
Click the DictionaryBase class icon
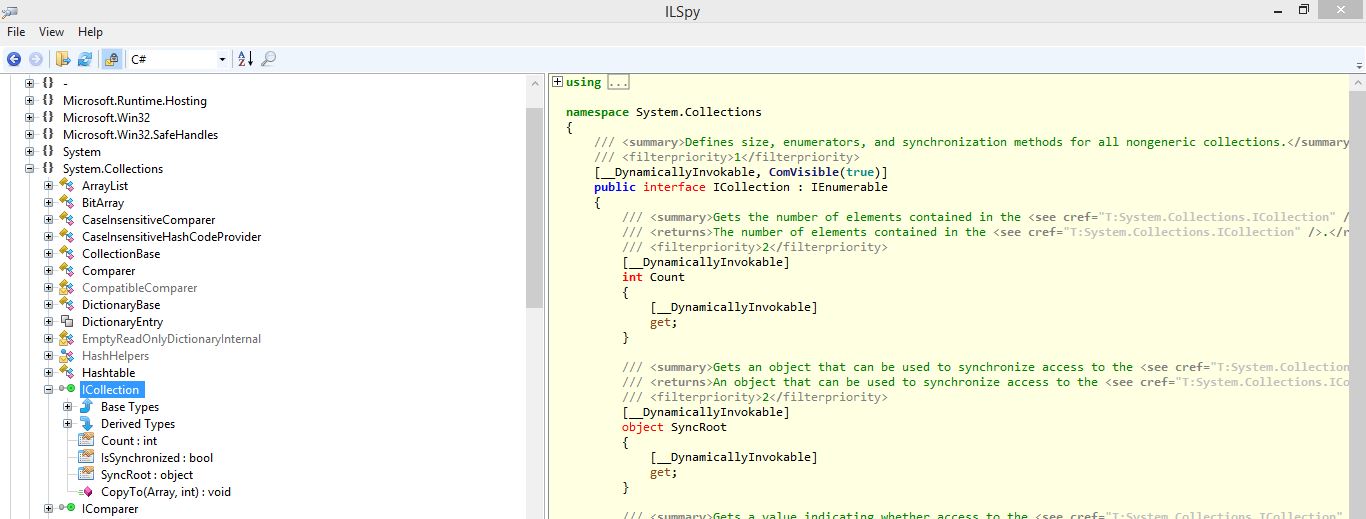point(67,304)
